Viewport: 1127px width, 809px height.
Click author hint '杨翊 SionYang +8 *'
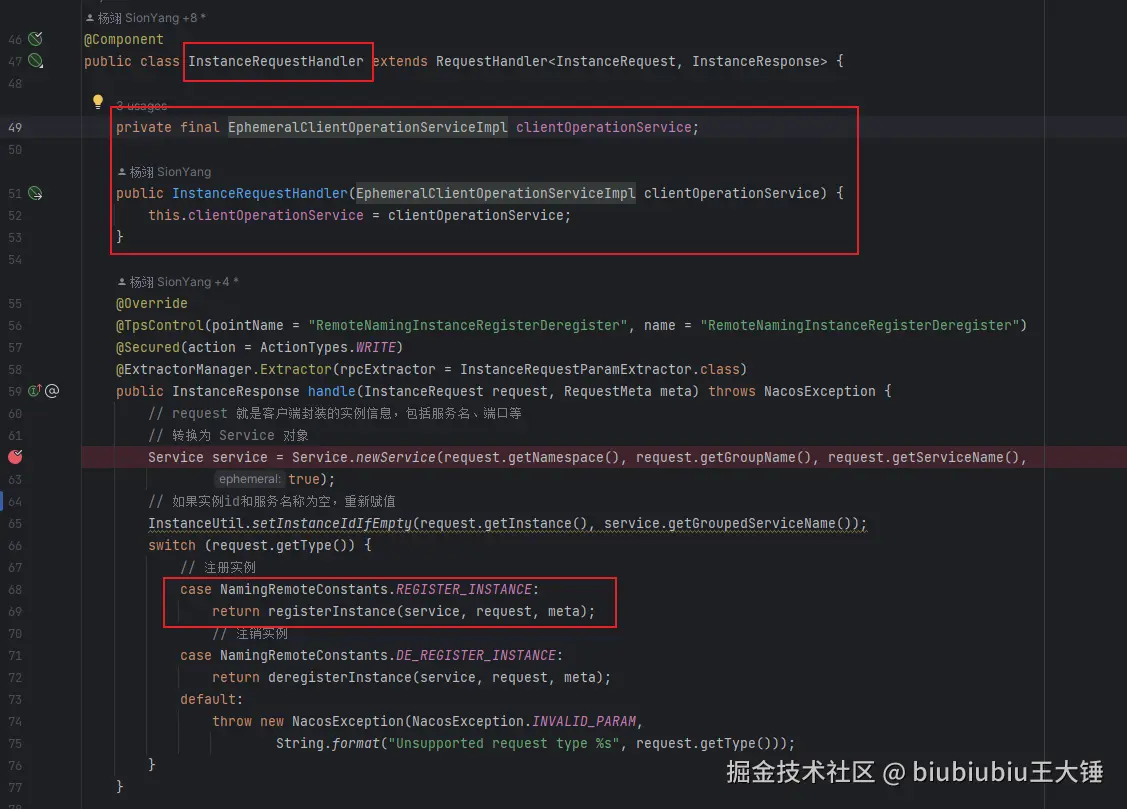point(146,17)
